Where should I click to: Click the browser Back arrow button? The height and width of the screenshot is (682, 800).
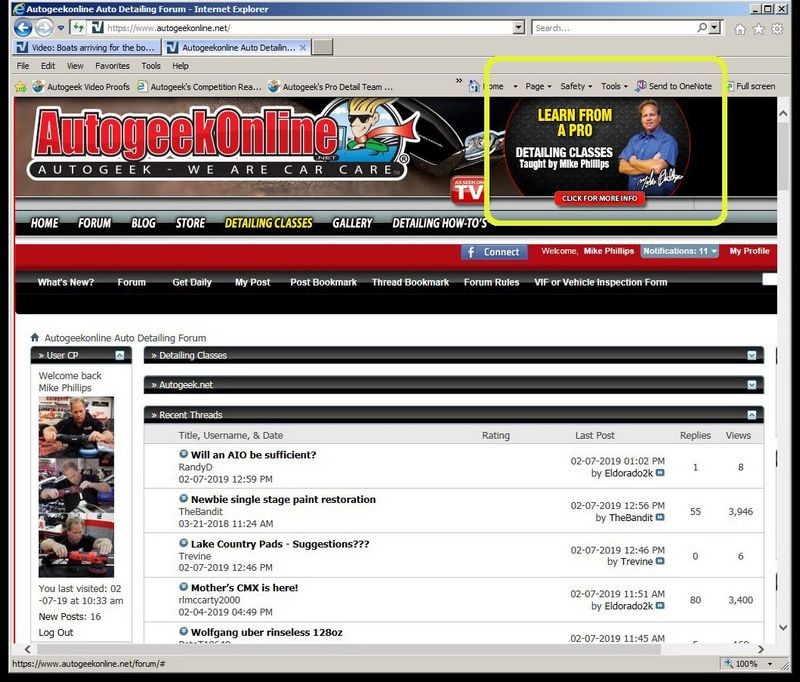click(x=23, y=28)
